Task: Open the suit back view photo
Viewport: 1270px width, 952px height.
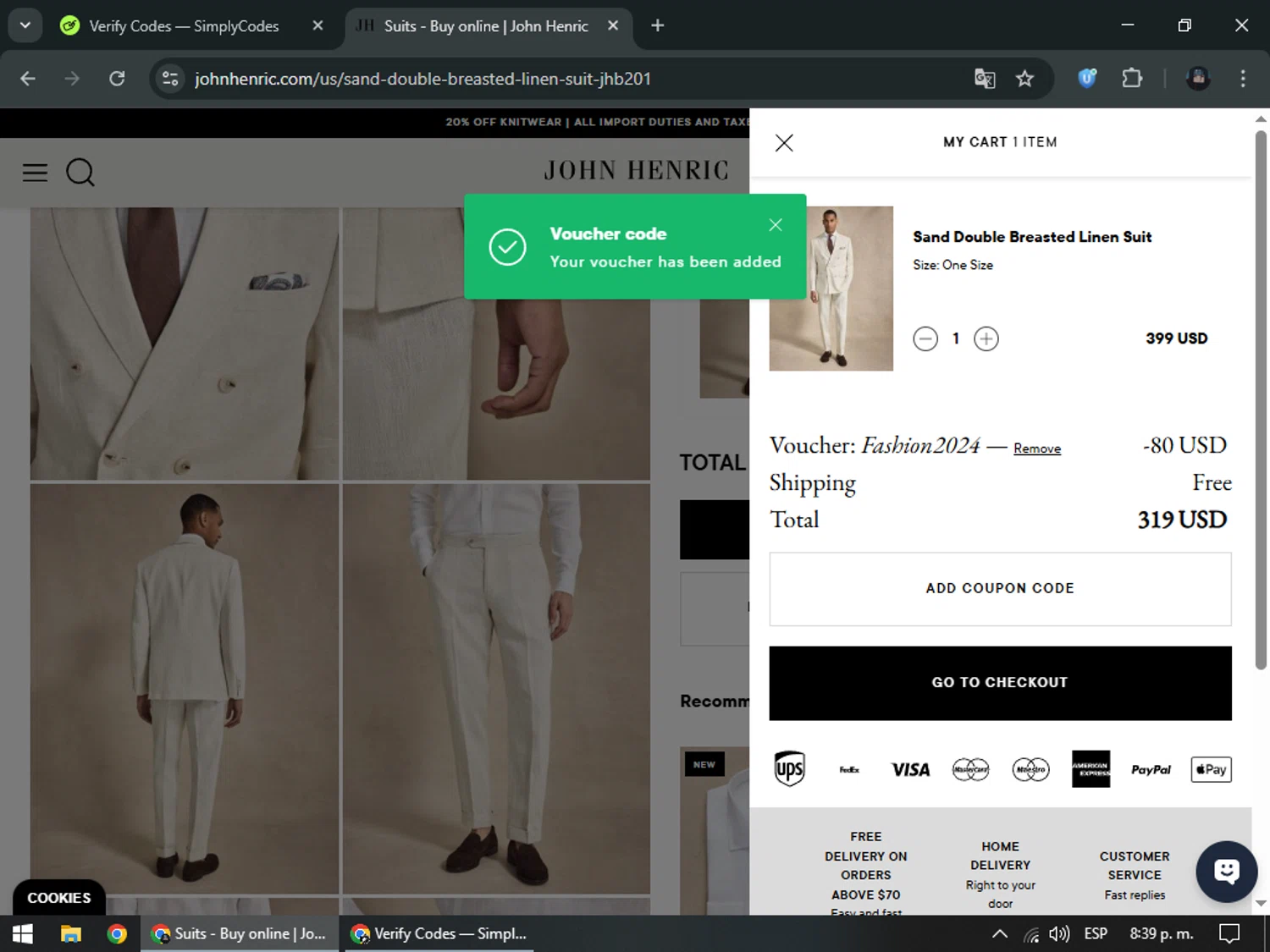Action: click(185, 689)
